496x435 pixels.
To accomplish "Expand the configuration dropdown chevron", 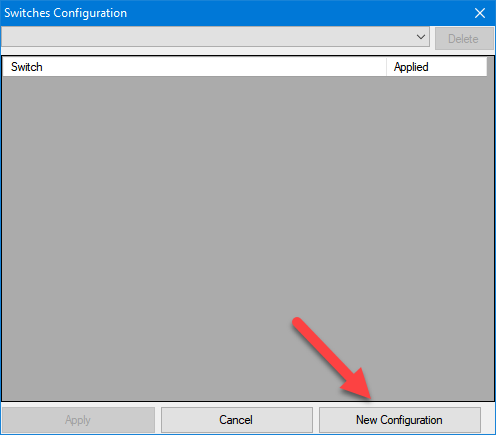I will (421, 37).
